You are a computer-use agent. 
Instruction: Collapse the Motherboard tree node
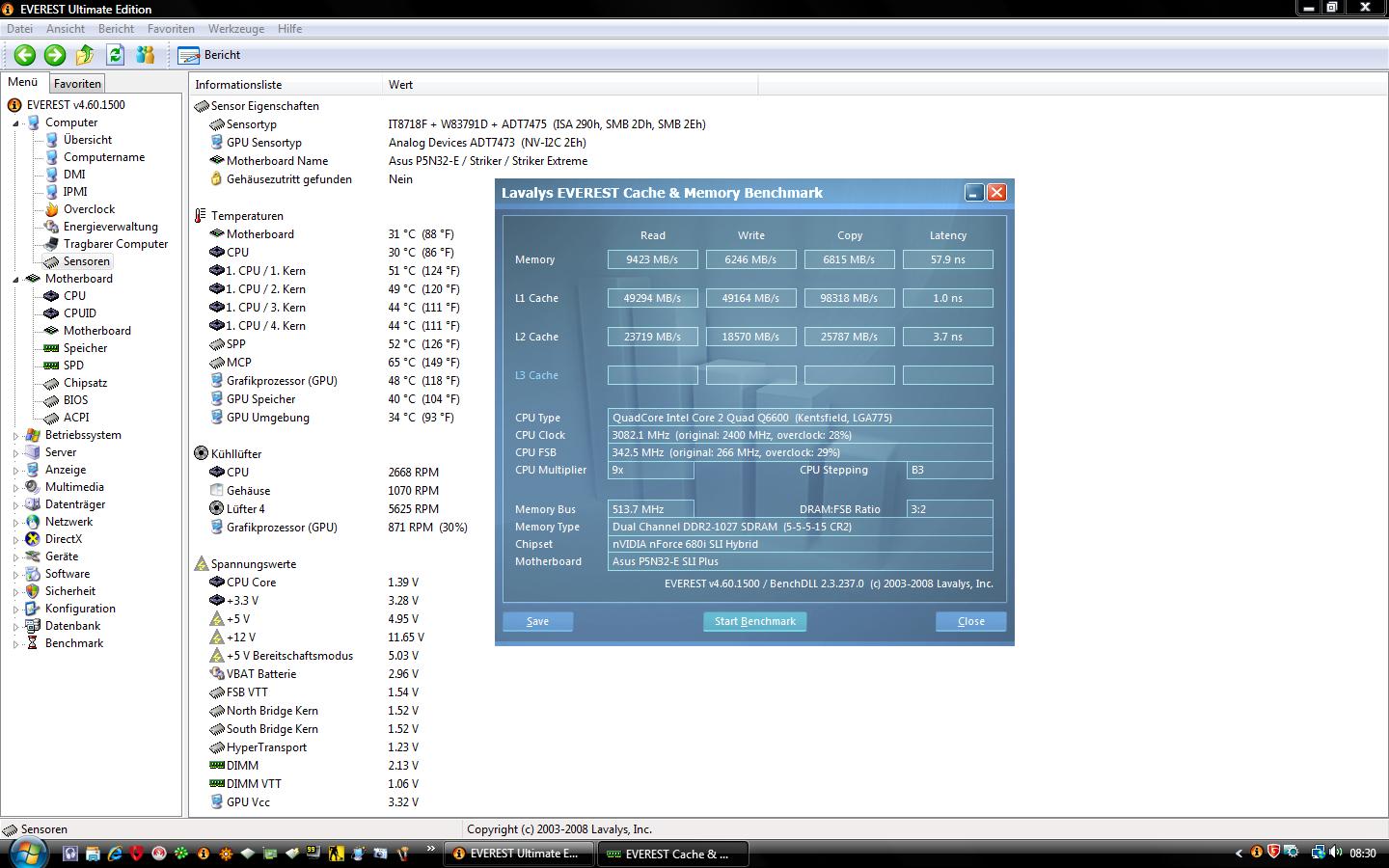[x=16, y=280]
